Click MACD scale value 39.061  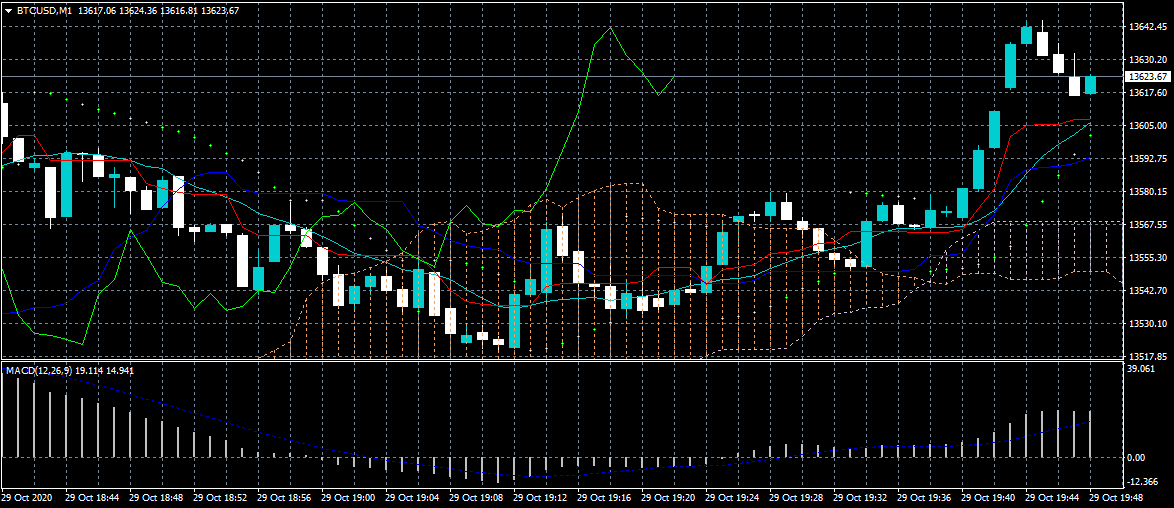pos(1142,369)
